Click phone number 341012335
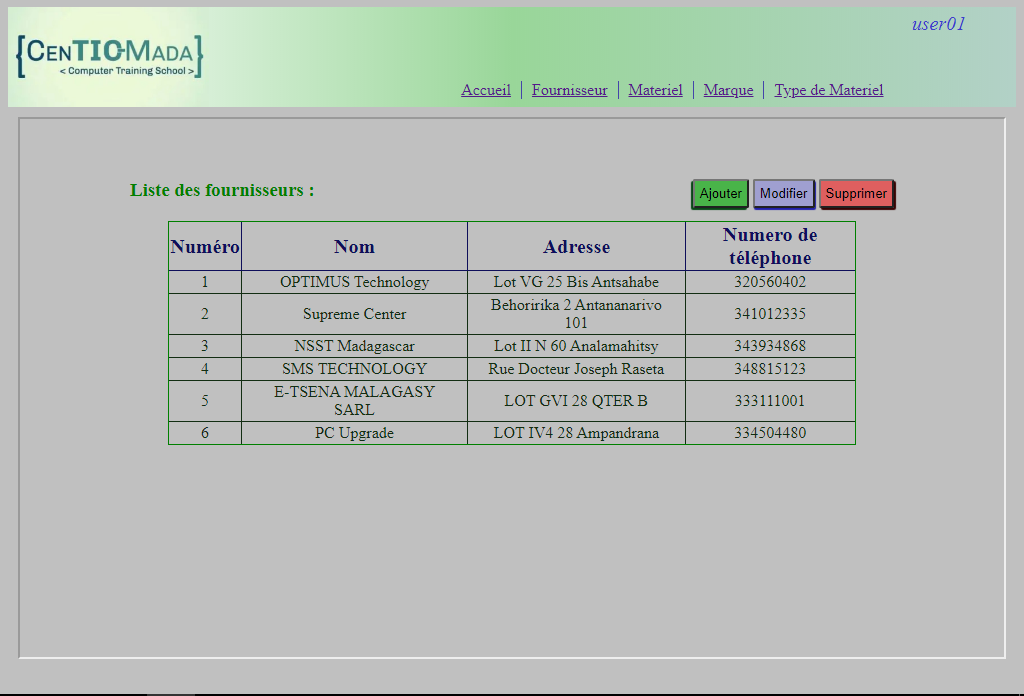Viewport: 1024px width, 696px height. (x=771, y=314)
